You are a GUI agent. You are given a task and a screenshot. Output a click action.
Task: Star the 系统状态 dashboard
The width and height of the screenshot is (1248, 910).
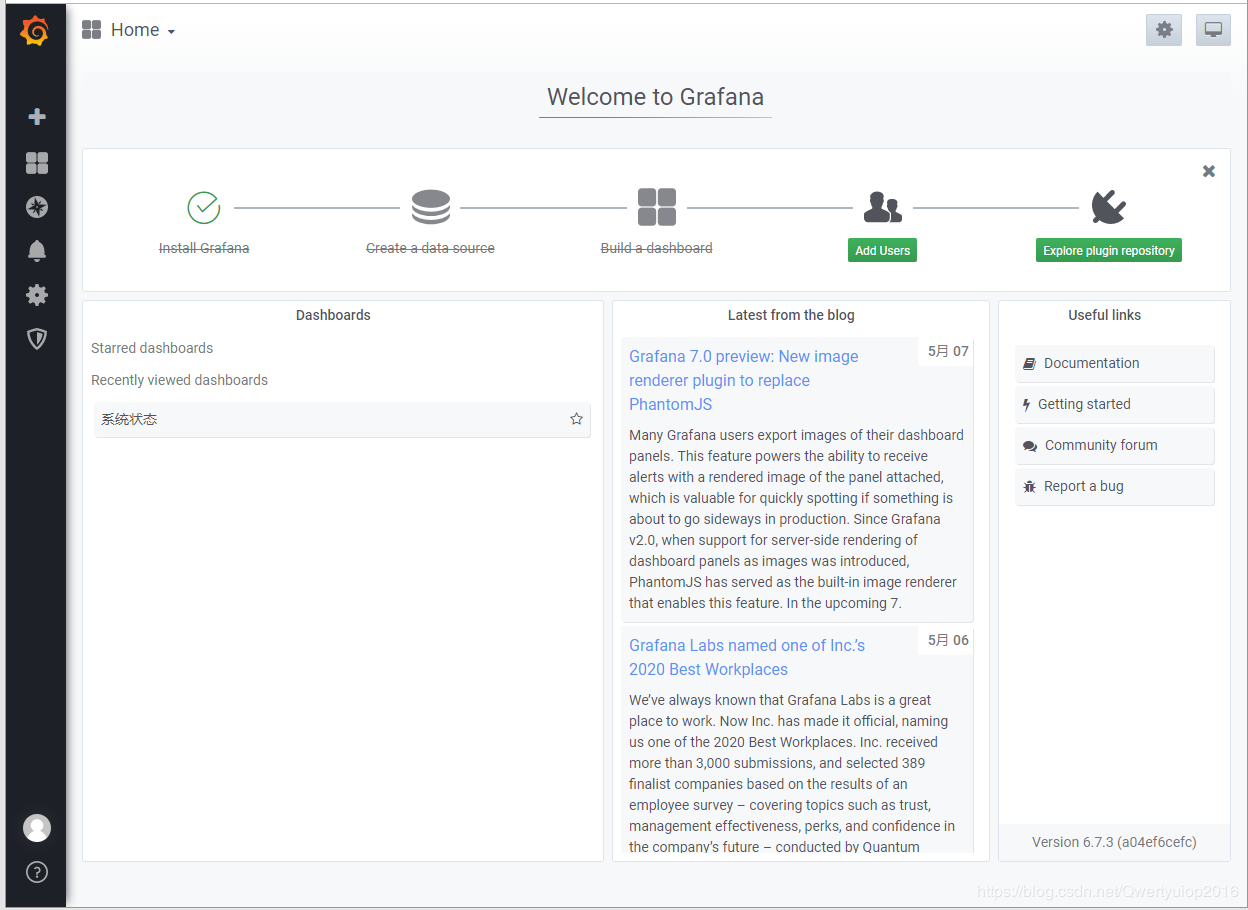576,419
